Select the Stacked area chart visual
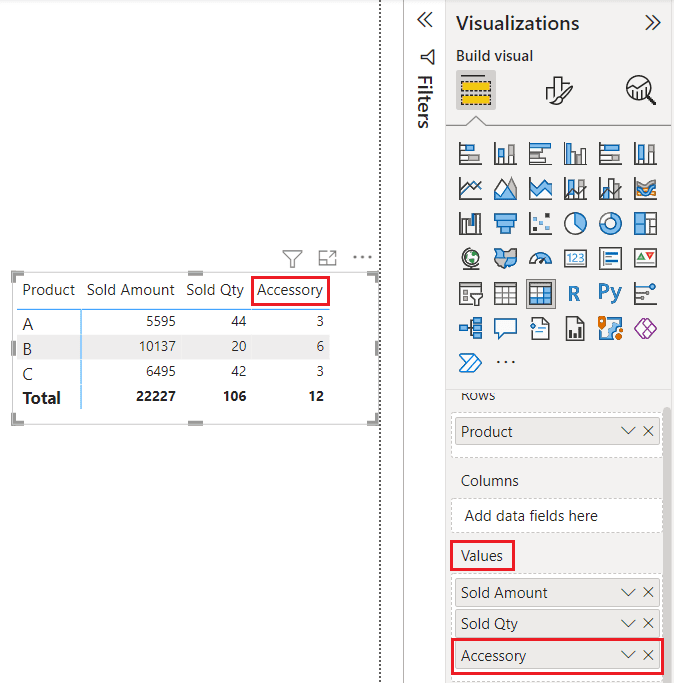Screen dimensions: 674x683 click(540, 189)
